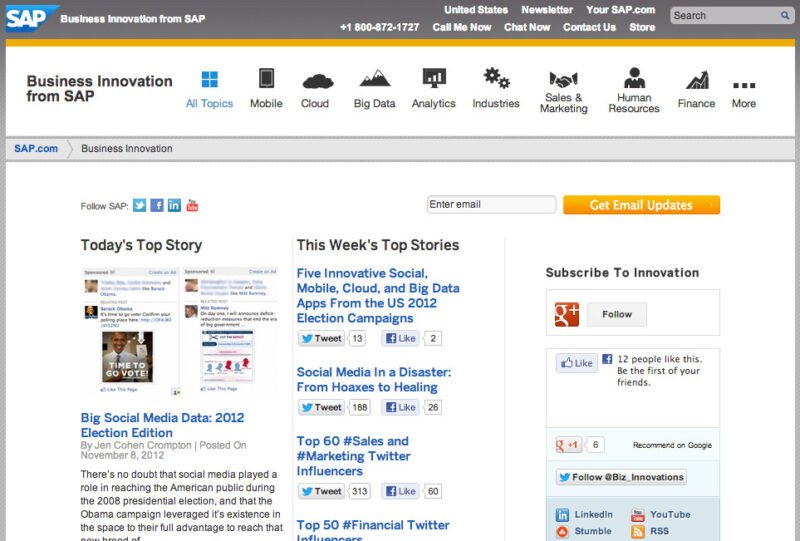
Task: Click the SAP logo
Action: tap(32, 18)
